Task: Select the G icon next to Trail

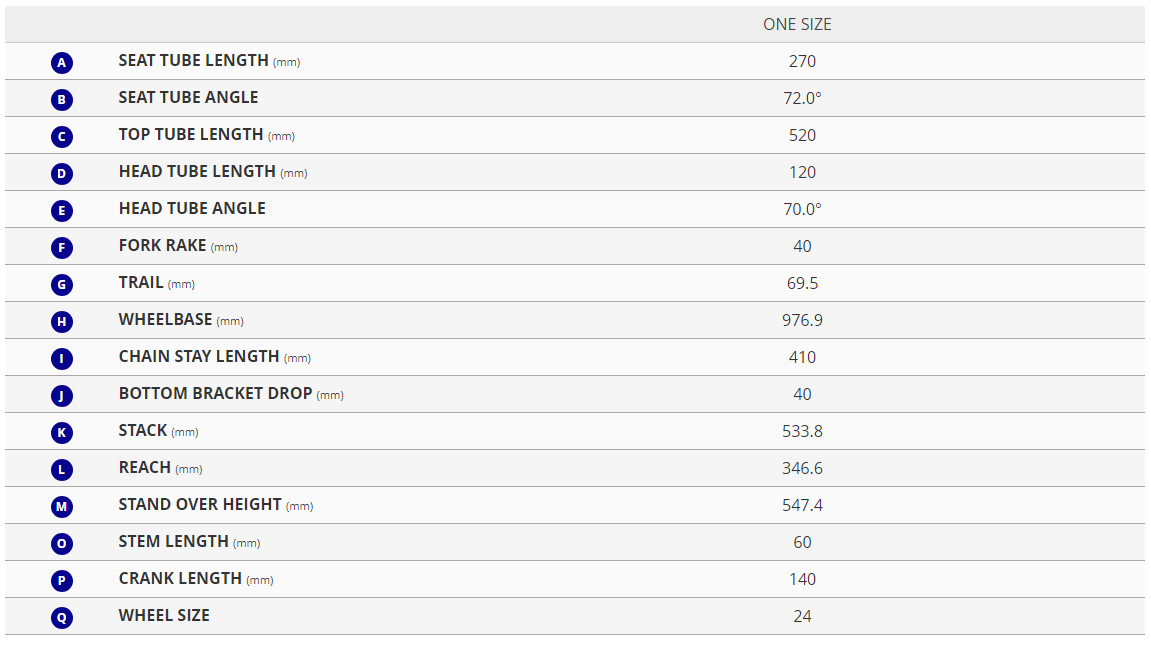Action: coord(62,284)
